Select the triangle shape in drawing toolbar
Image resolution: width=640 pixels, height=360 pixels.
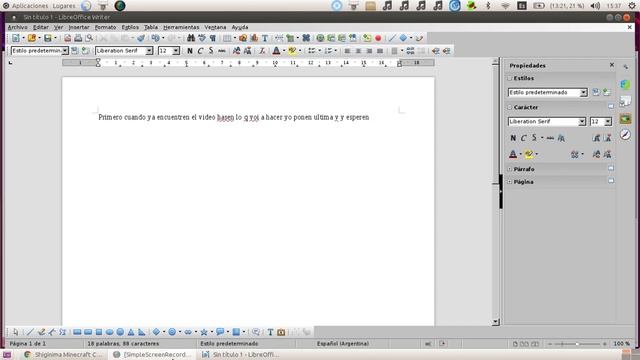coord(131,332)
